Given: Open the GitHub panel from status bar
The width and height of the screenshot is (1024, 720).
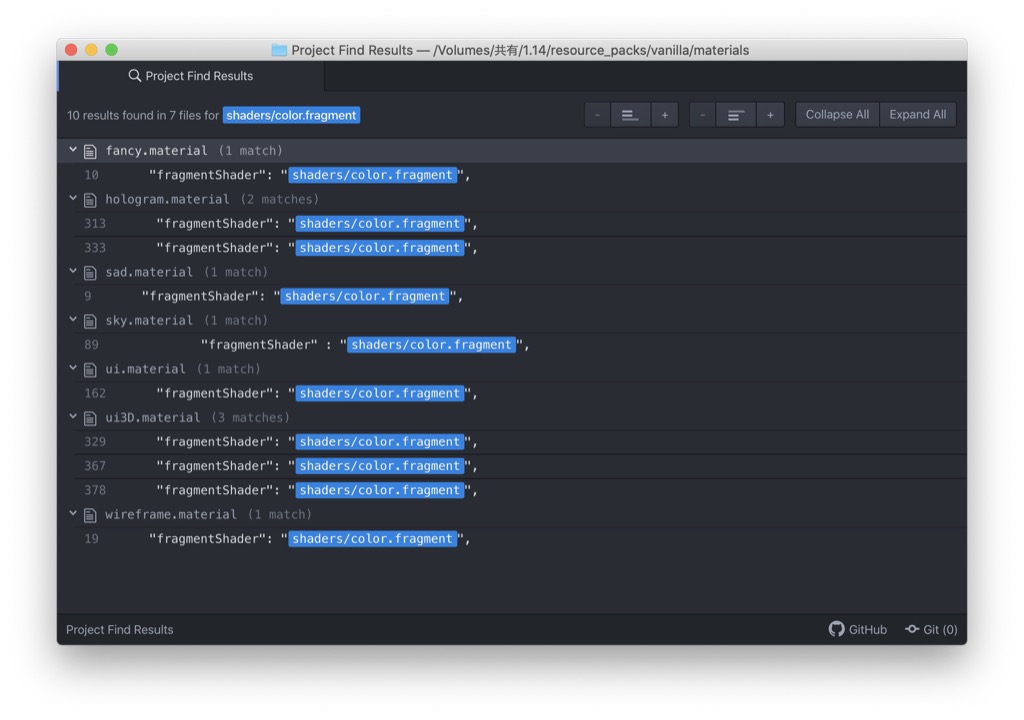Looking at the screenshot, I should coord(857,629).
